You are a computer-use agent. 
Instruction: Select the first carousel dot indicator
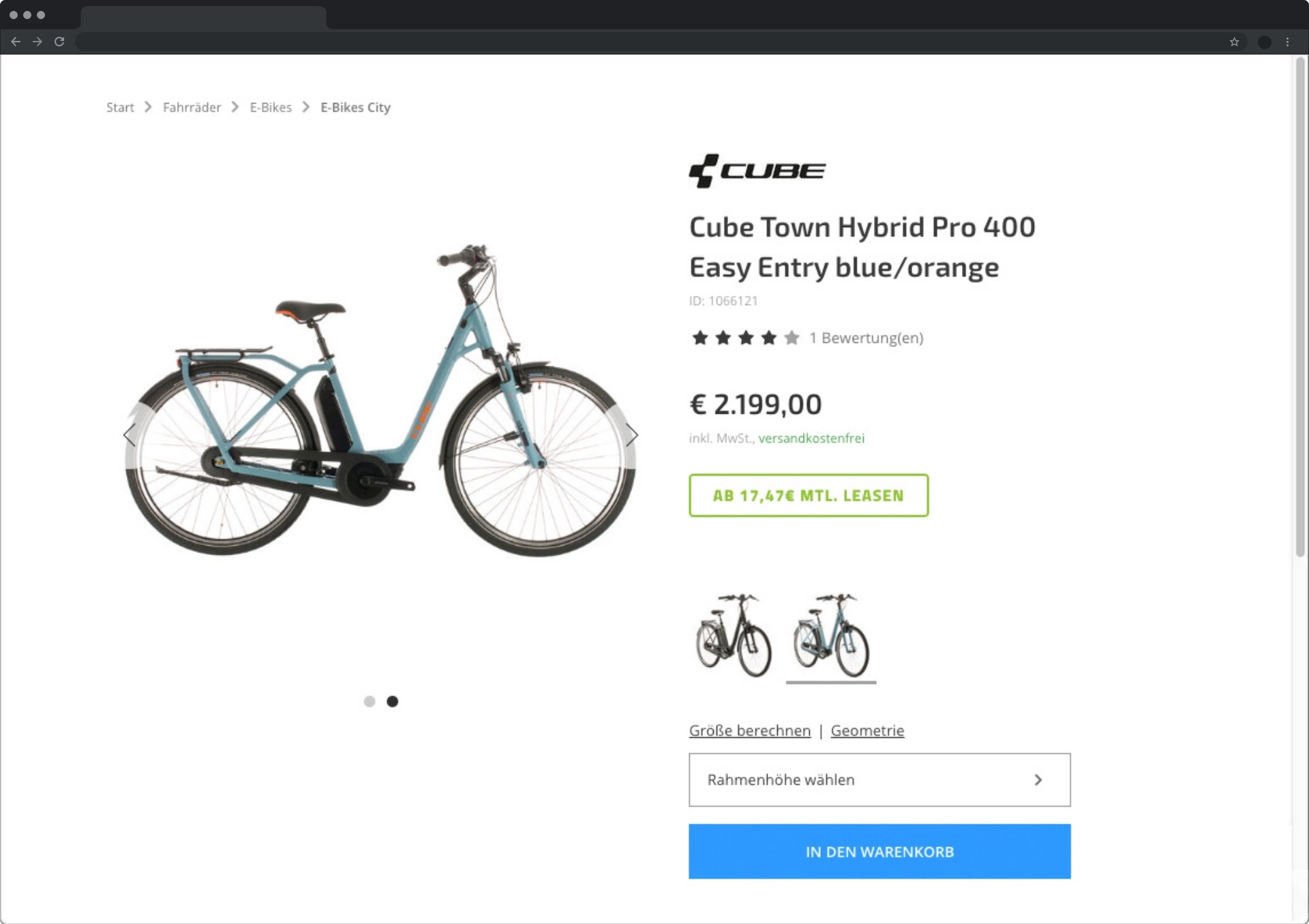coord(370,701)
